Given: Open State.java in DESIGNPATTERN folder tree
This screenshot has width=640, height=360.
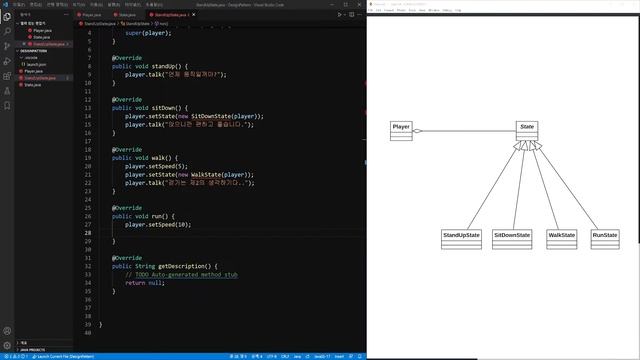Looking at the screenshot, I should [x=33, y=85].
